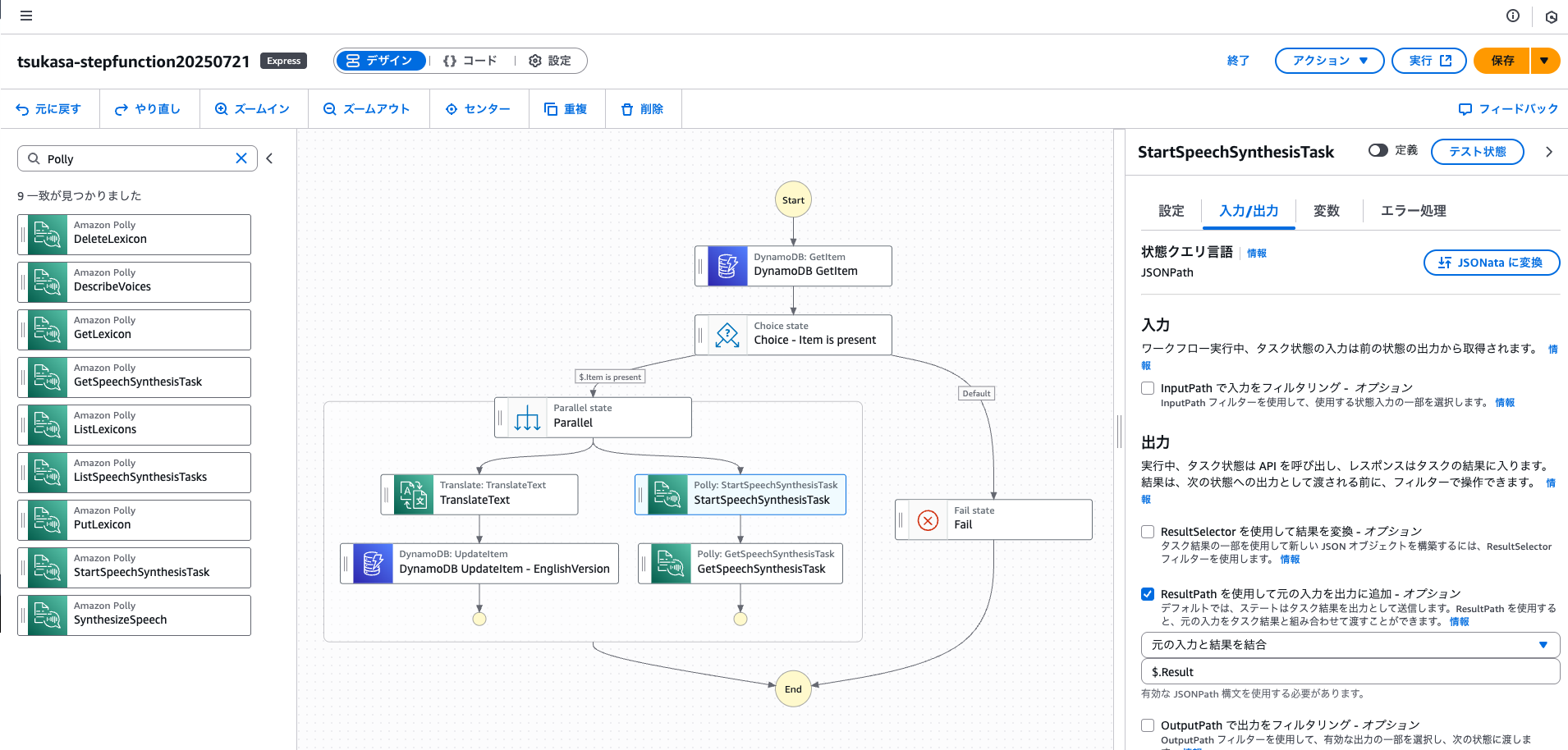Enable the InputPath filter checkbox
The height and width of the screenshot is (750, 1568).
click(1148, 388)
